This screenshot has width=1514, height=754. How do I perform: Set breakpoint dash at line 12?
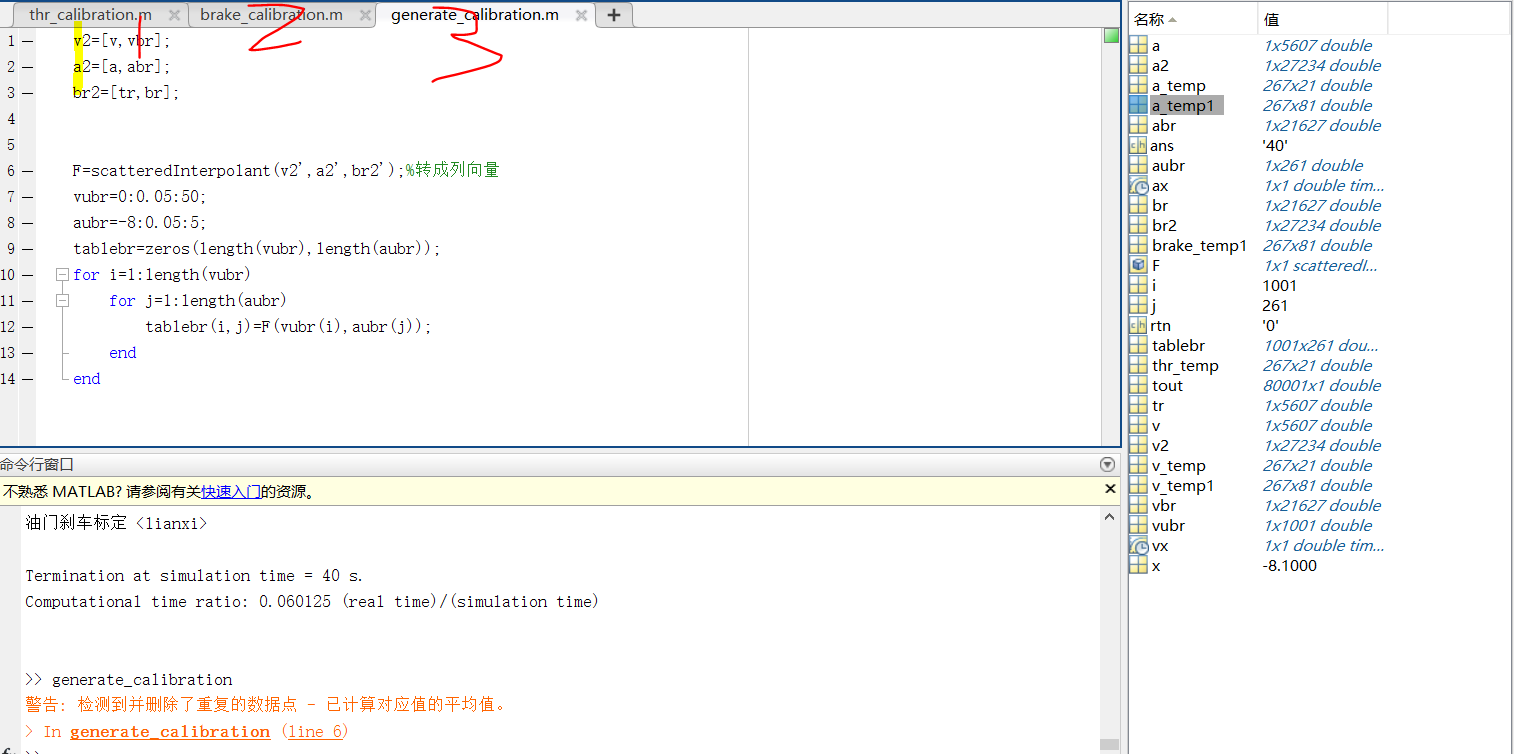[x=27, y=326]
